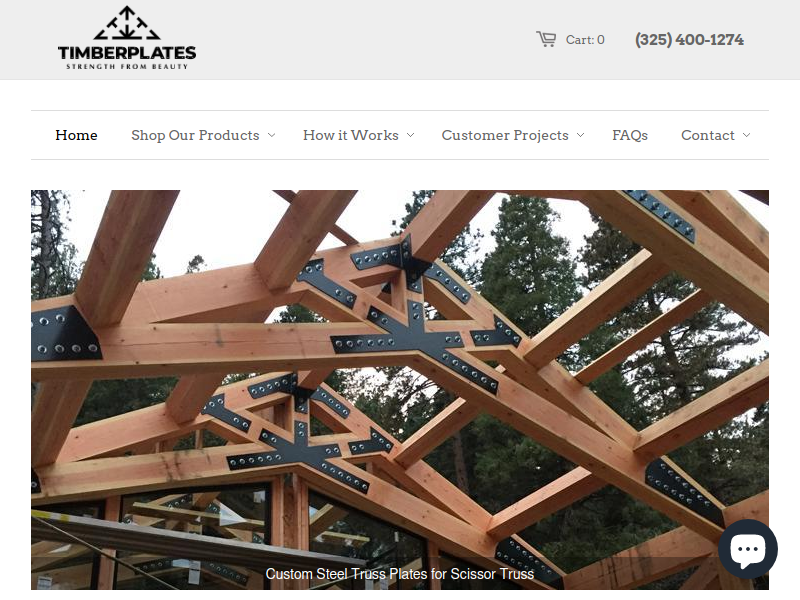Screen dimensions: 800x600
Task: Click the Custom Steel Truss Plates caption
Action: [x=399, y=574]
